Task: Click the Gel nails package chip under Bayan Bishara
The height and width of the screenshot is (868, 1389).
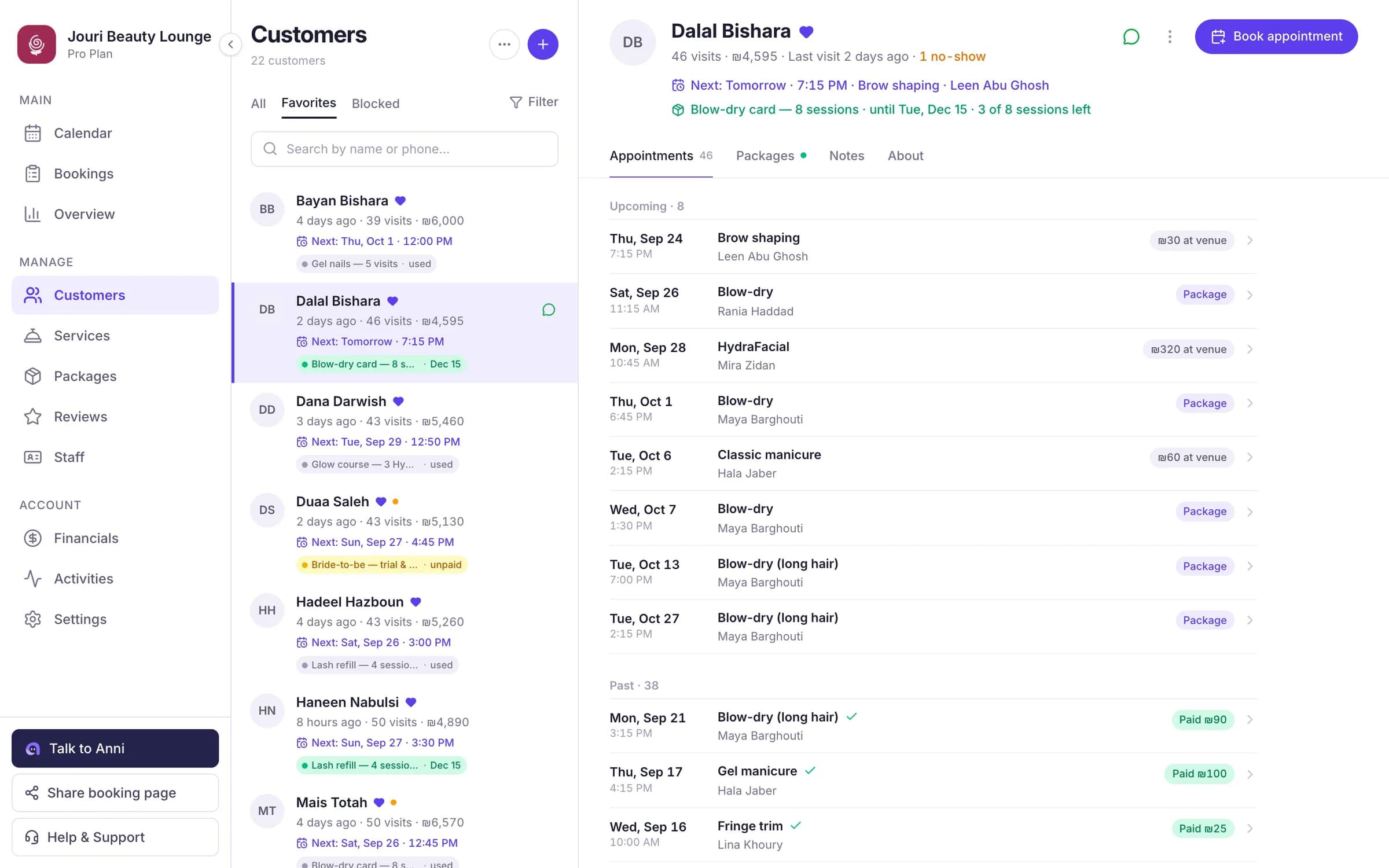Action: pos(366,264)
